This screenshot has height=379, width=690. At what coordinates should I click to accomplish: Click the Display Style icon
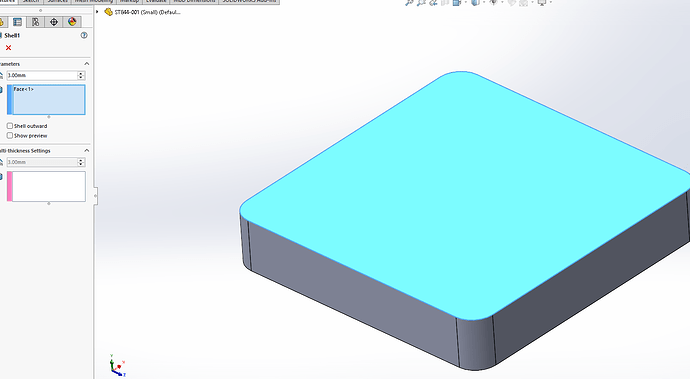(475, 2)
